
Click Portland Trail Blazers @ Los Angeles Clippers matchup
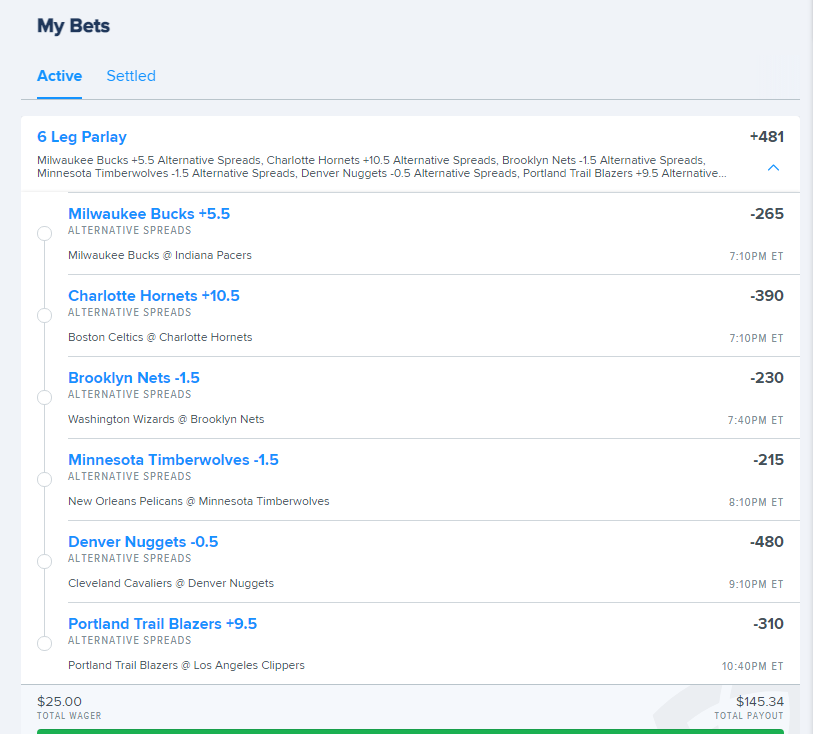tap(186, 665)
